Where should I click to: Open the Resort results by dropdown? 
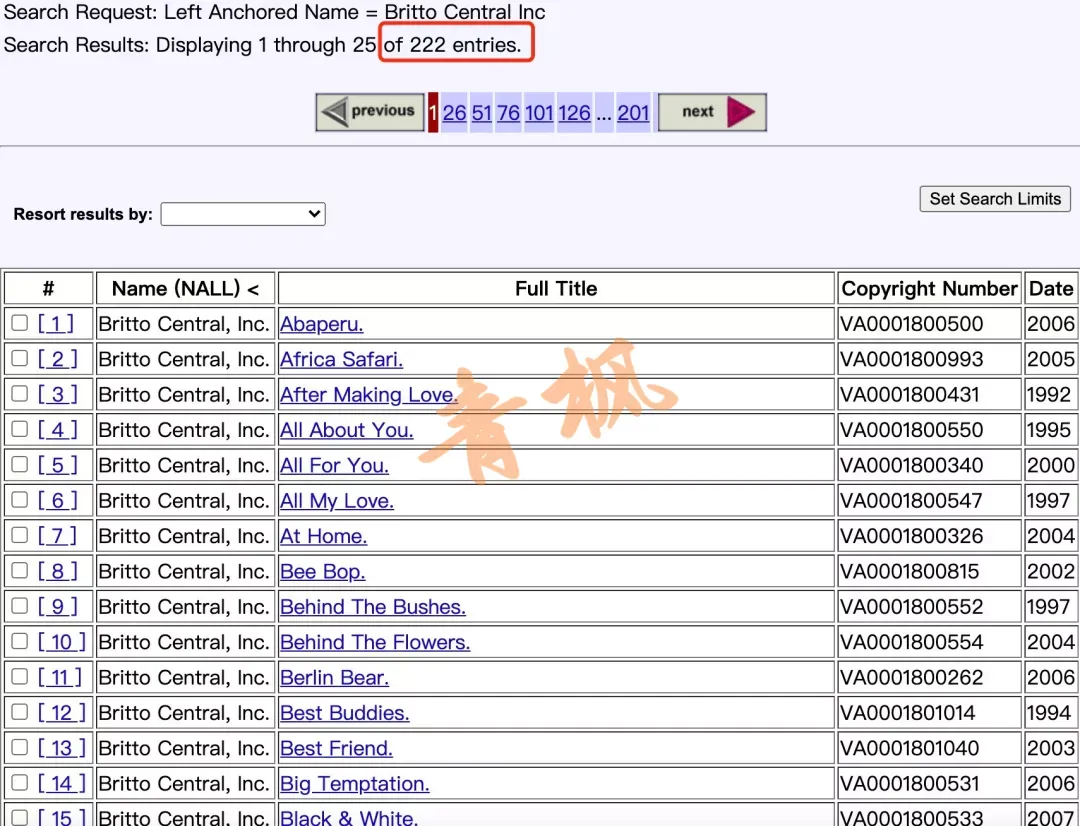pos(243,214)
